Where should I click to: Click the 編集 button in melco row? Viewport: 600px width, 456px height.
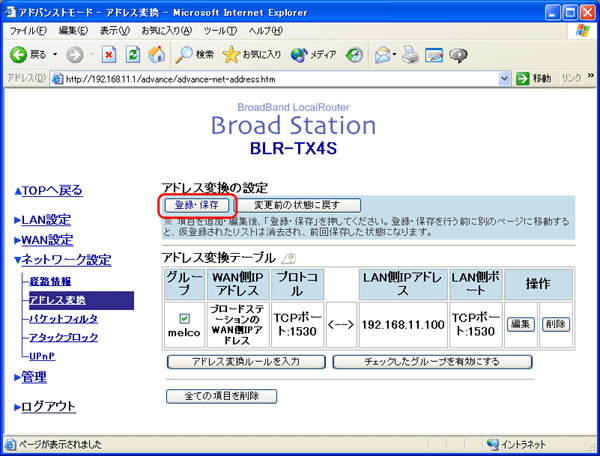click(520, 324)
